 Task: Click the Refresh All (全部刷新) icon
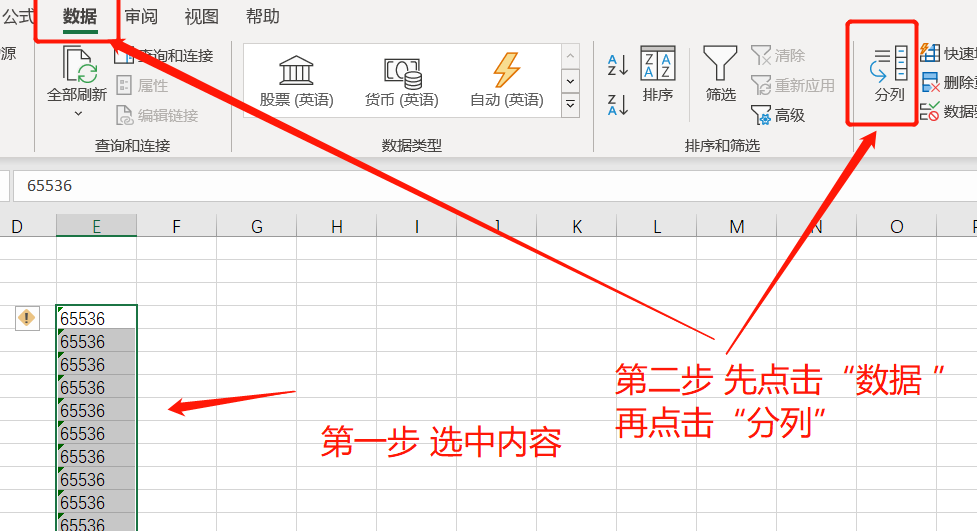point(79,64)
